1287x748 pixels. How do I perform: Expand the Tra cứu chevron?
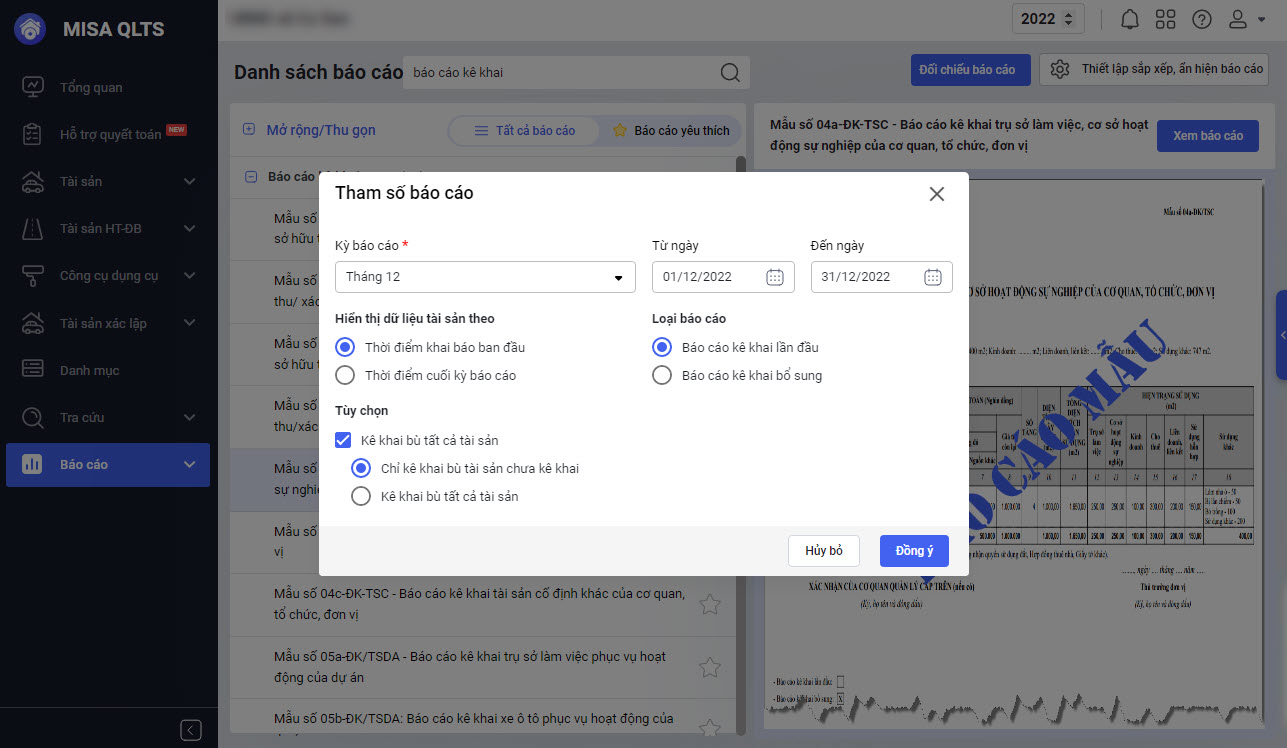coord(190,417)
